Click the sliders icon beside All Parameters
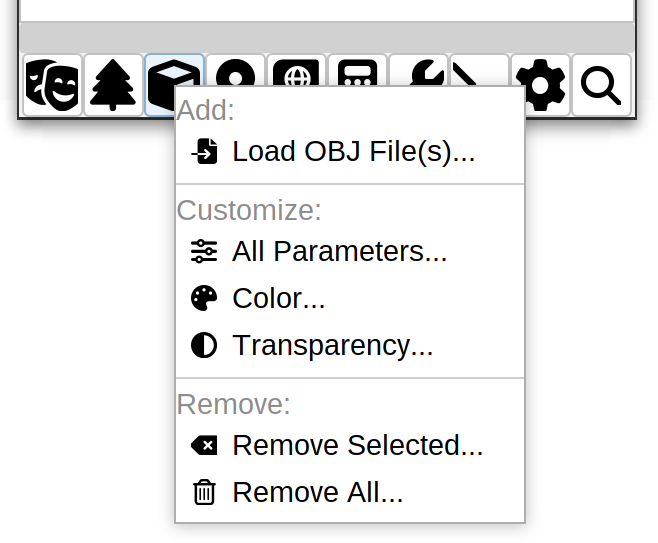658x543 pixels. click(x=204, y=251)
